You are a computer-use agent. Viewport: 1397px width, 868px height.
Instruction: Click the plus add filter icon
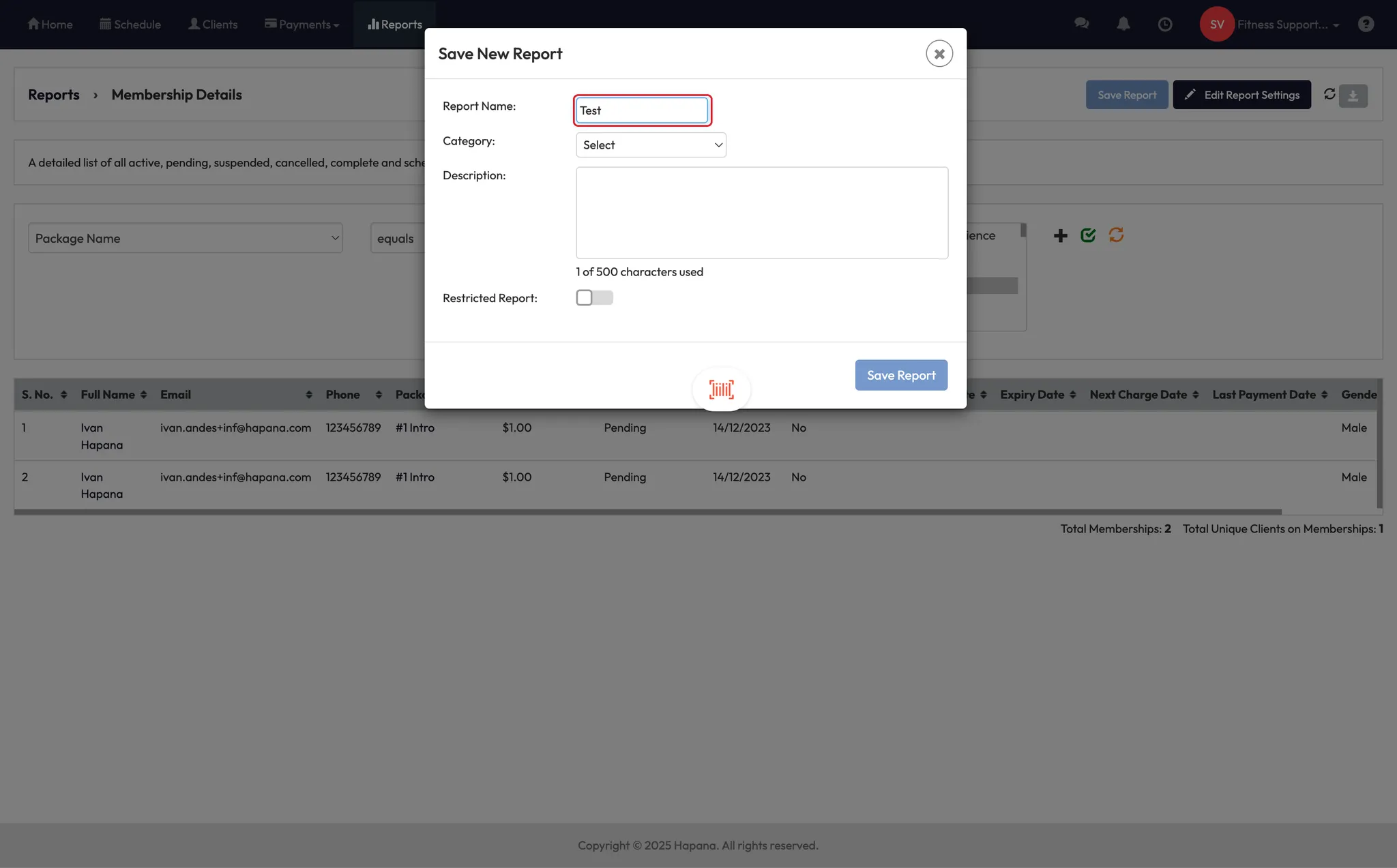coord(1060,236)
